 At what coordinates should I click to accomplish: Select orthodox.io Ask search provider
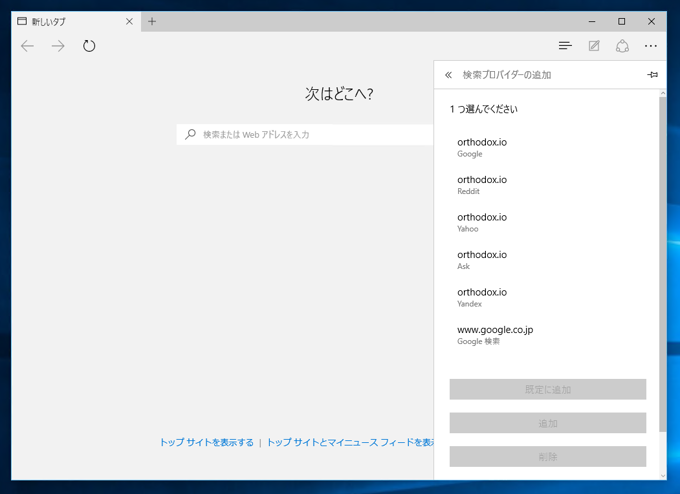[x=547, y=260]
